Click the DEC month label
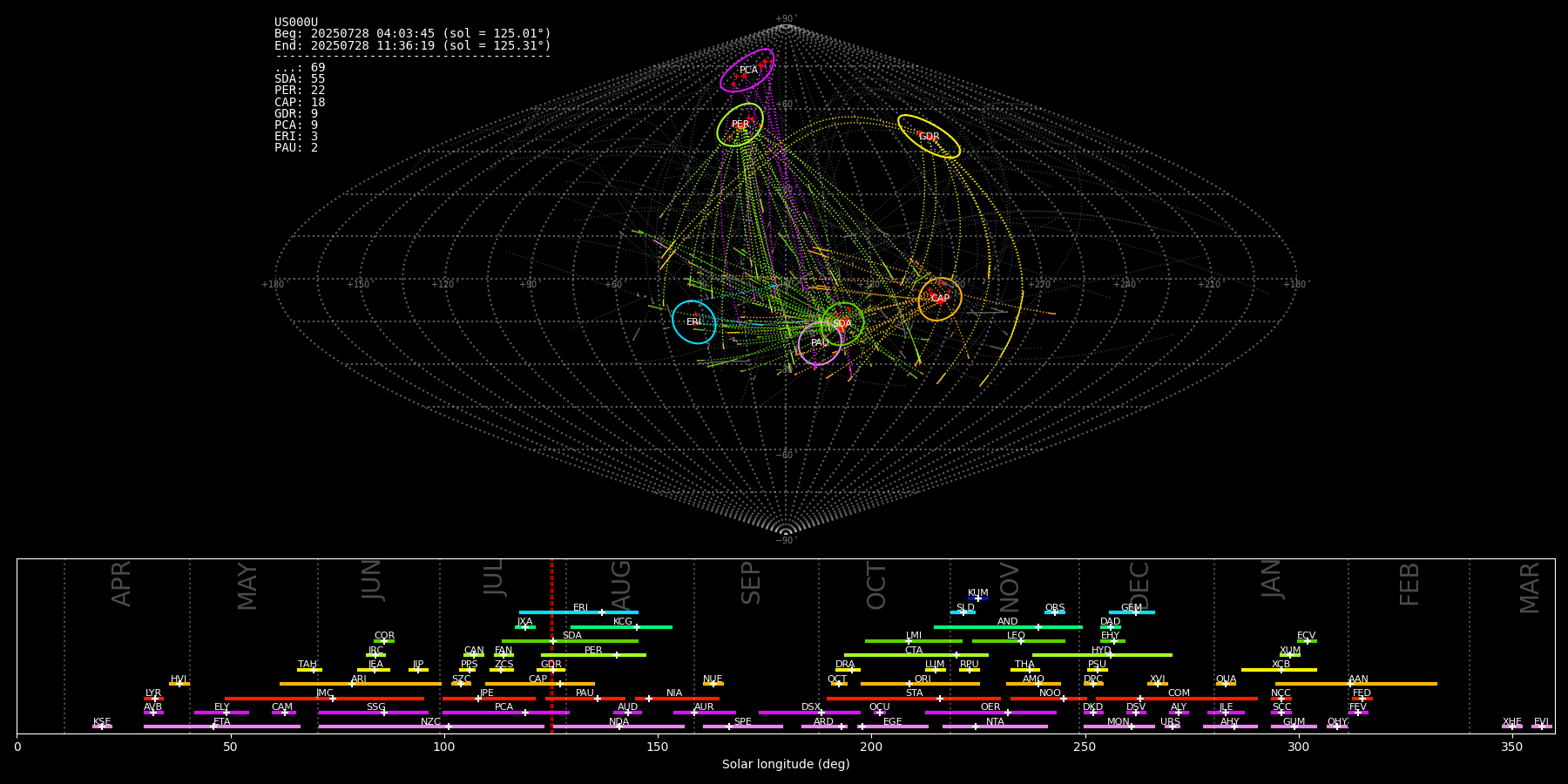The width and height of the screenshot is (1568, 784). click(x=1139, y=585)
